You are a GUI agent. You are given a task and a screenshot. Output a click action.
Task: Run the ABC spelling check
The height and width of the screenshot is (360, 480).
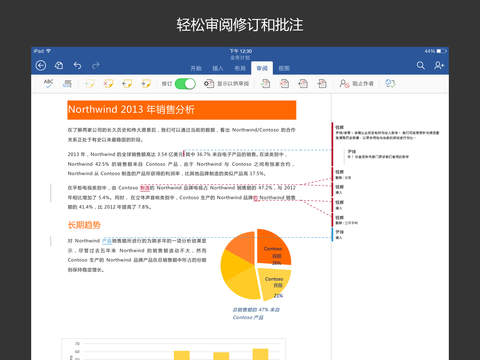(x=48, y=83)
